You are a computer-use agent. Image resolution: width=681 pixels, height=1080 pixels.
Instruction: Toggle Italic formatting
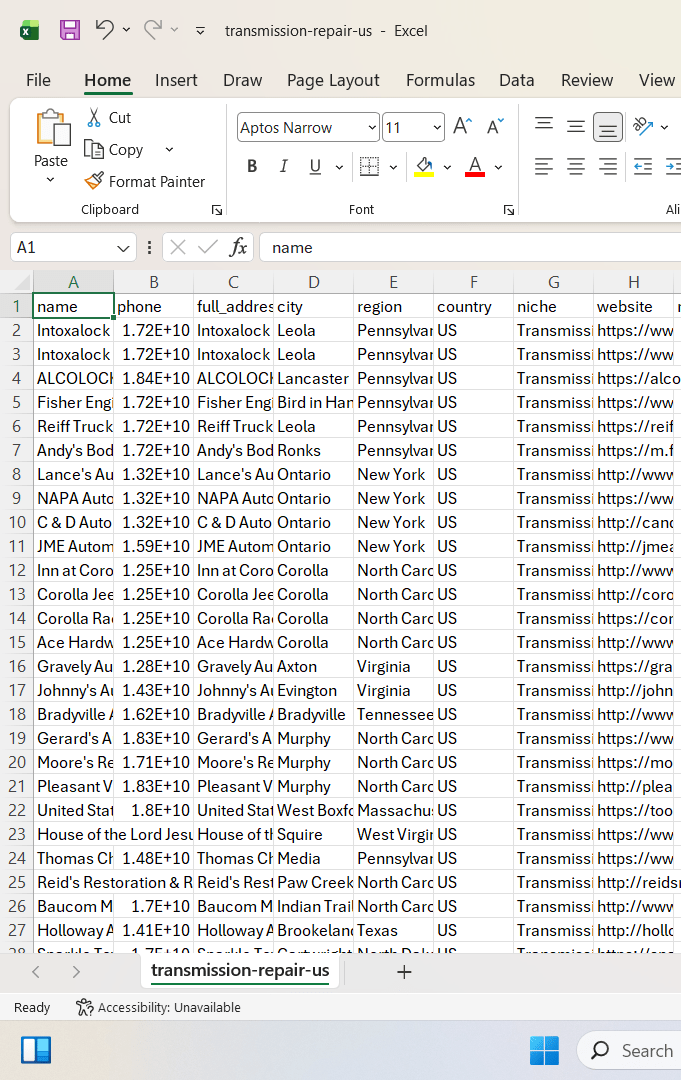[284, 166]
